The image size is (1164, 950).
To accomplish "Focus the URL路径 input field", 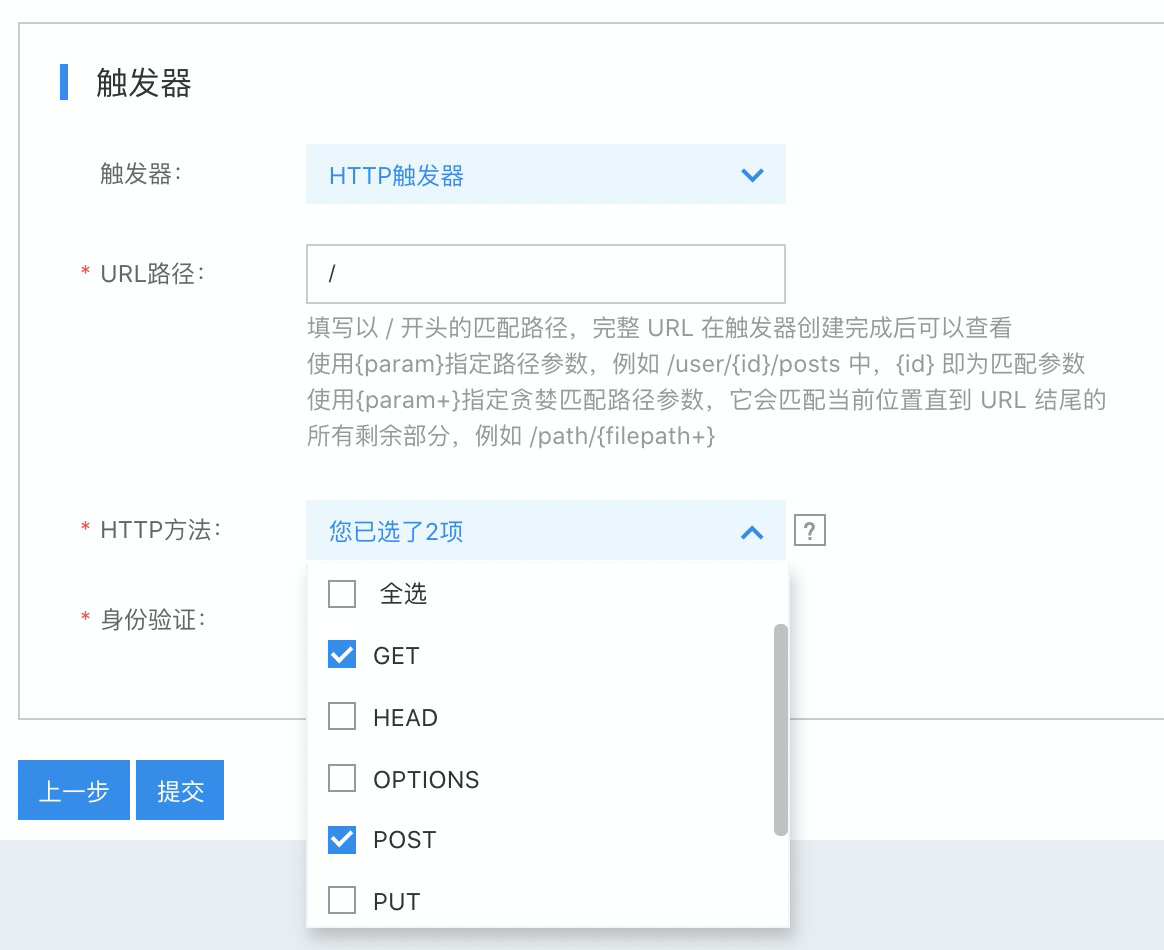I will tap(545, 274).
